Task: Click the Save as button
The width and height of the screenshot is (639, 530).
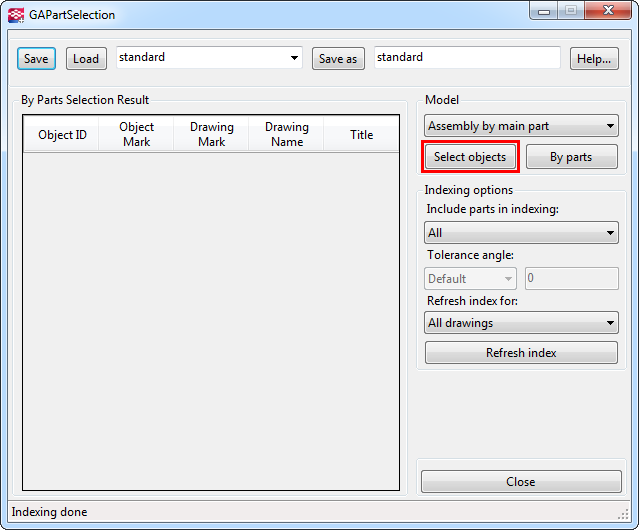Action: 338,59
